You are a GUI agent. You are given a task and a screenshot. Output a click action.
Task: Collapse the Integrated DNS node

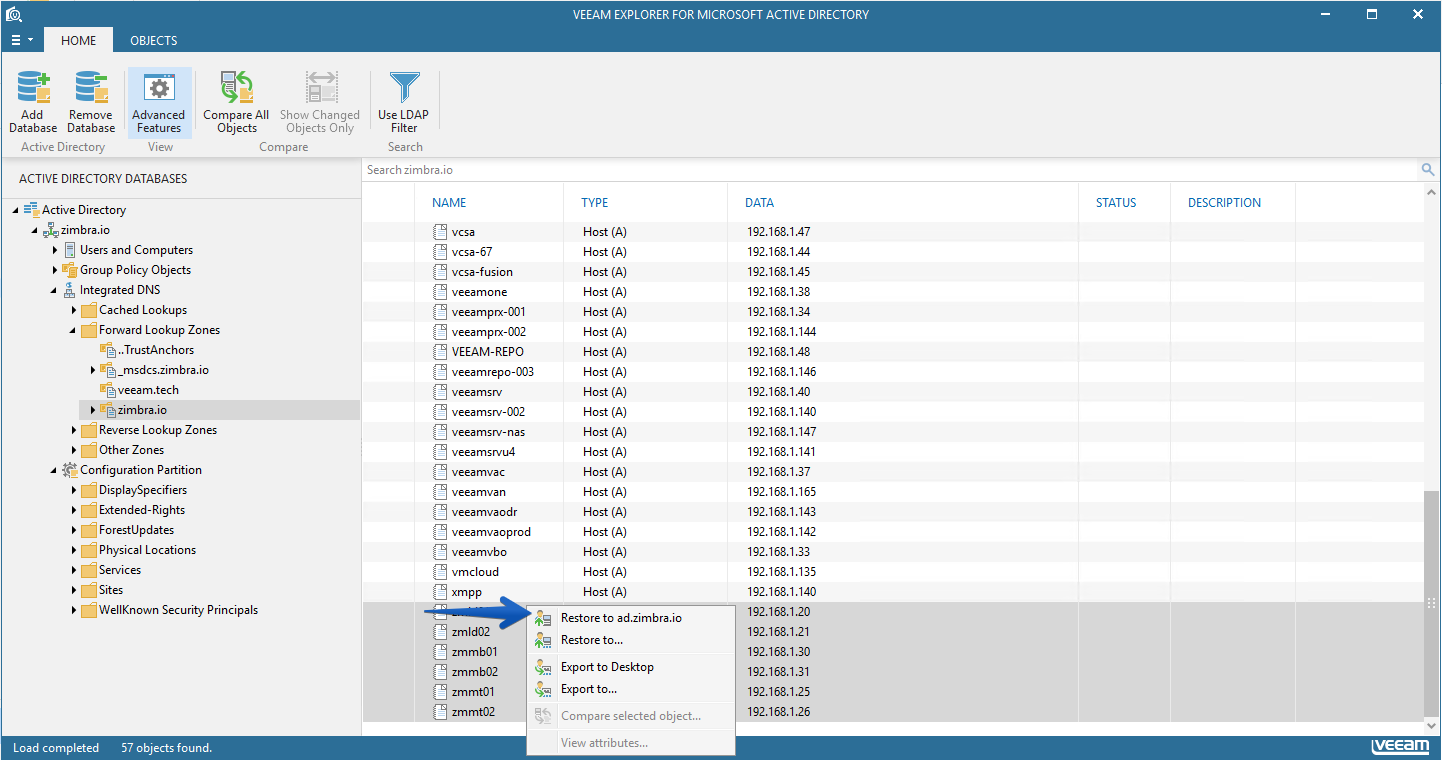pos(55,290)
